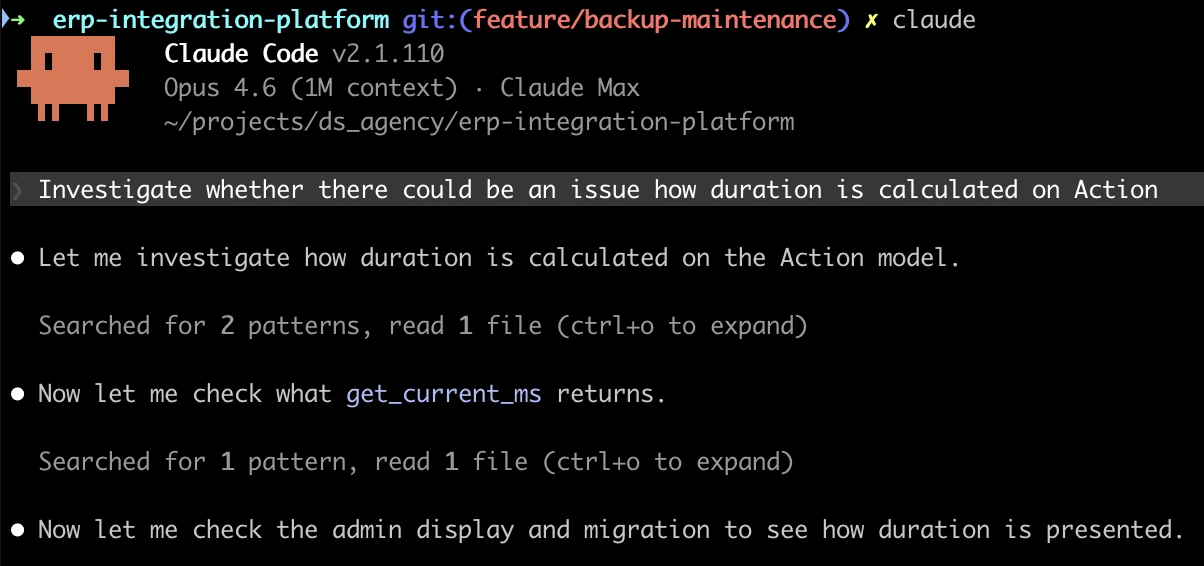This screenshot has width=1204, height=566.
Task: Click 'Opus 4.6 (1M context)' model label
Action: (x=310, y=88)
